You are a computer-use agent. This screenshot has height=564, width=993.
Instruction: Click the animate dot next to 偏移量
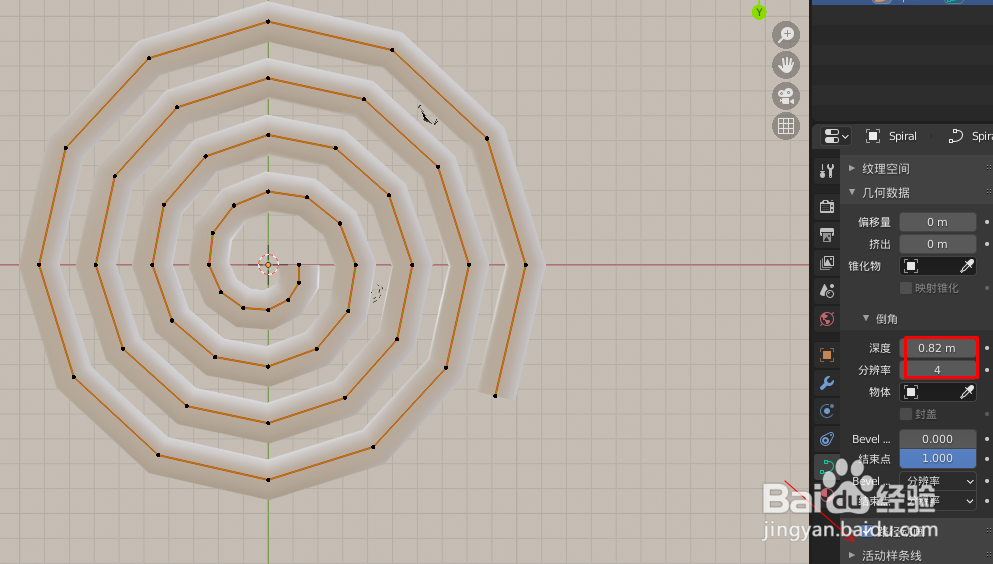[x=987, y=222]
